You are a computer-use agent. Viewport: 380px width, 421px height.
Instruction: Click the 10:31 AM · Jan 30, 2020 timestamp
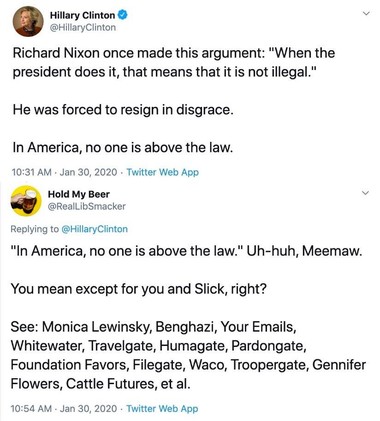pos(64,172)
